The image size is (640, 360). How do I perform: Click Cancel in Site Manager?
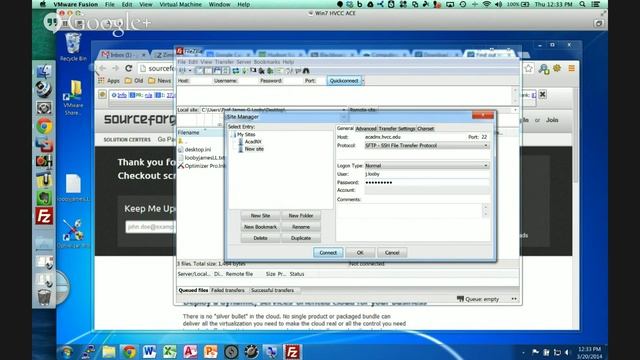[x=392, y=253]
